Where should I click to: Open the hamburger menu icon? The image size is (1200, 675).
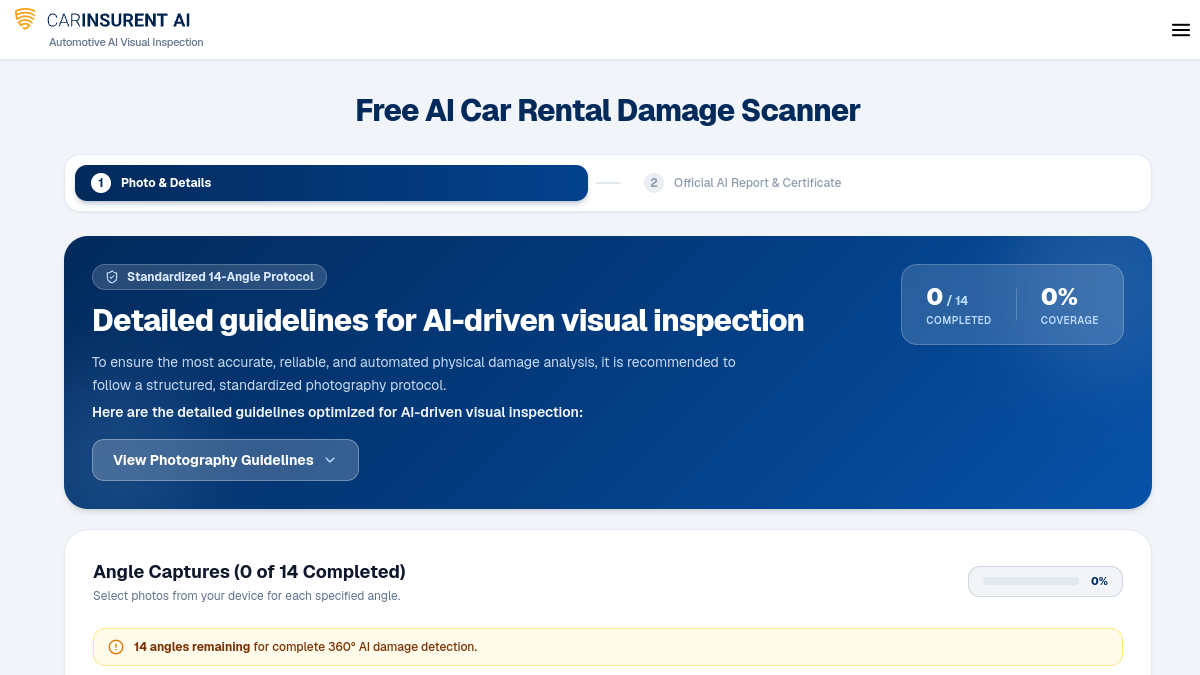tap(1180, 30)
